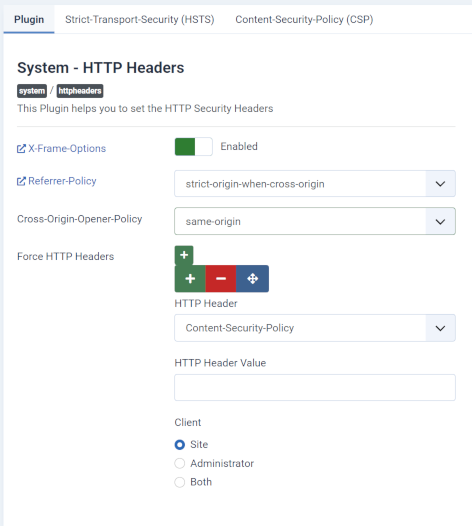Toggle the X-Frame-Options Enabled switch

194,147
